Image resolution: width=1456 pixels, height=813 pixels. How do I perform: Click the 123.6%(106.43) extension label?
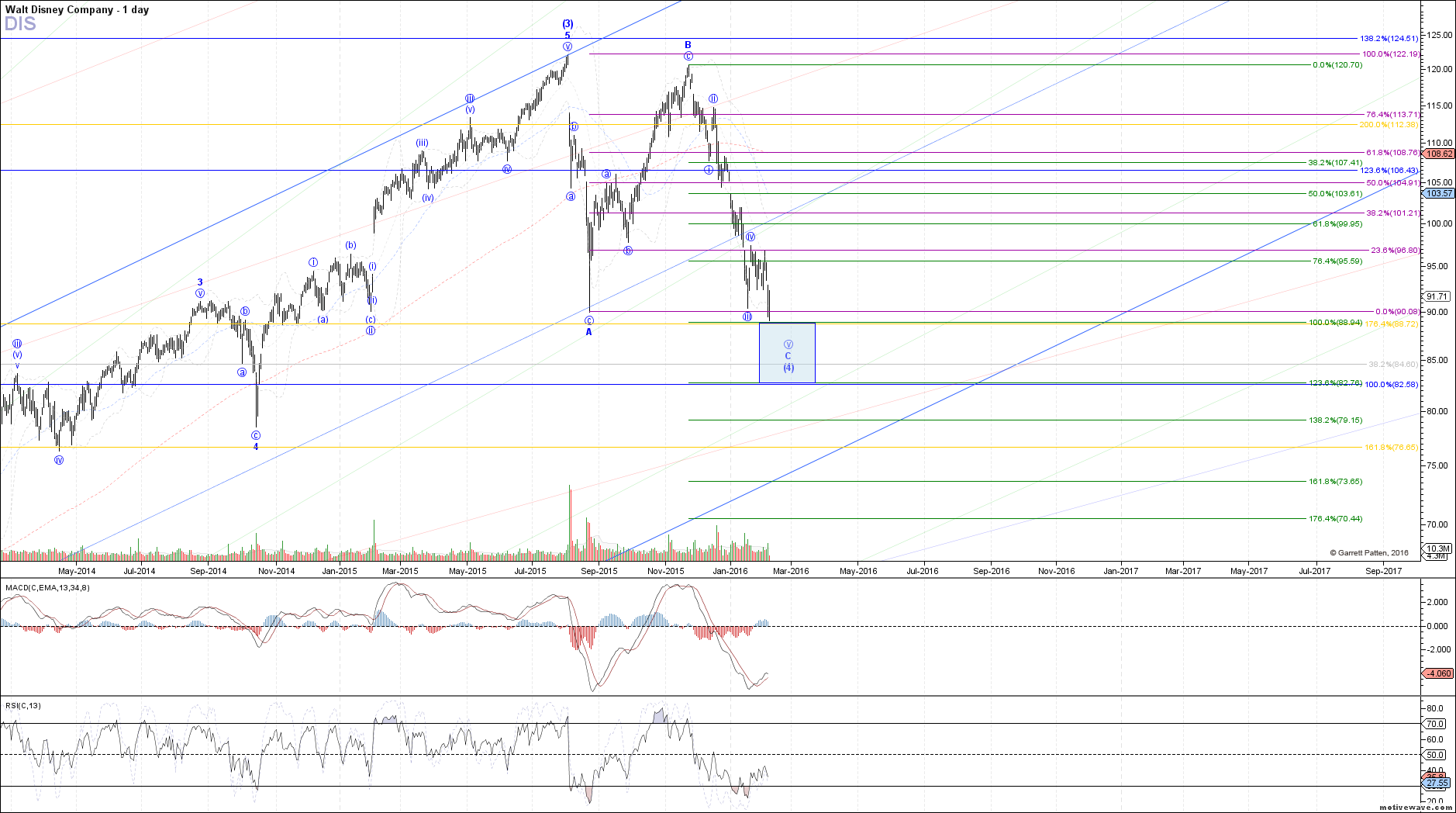[x=1389, y=170]
